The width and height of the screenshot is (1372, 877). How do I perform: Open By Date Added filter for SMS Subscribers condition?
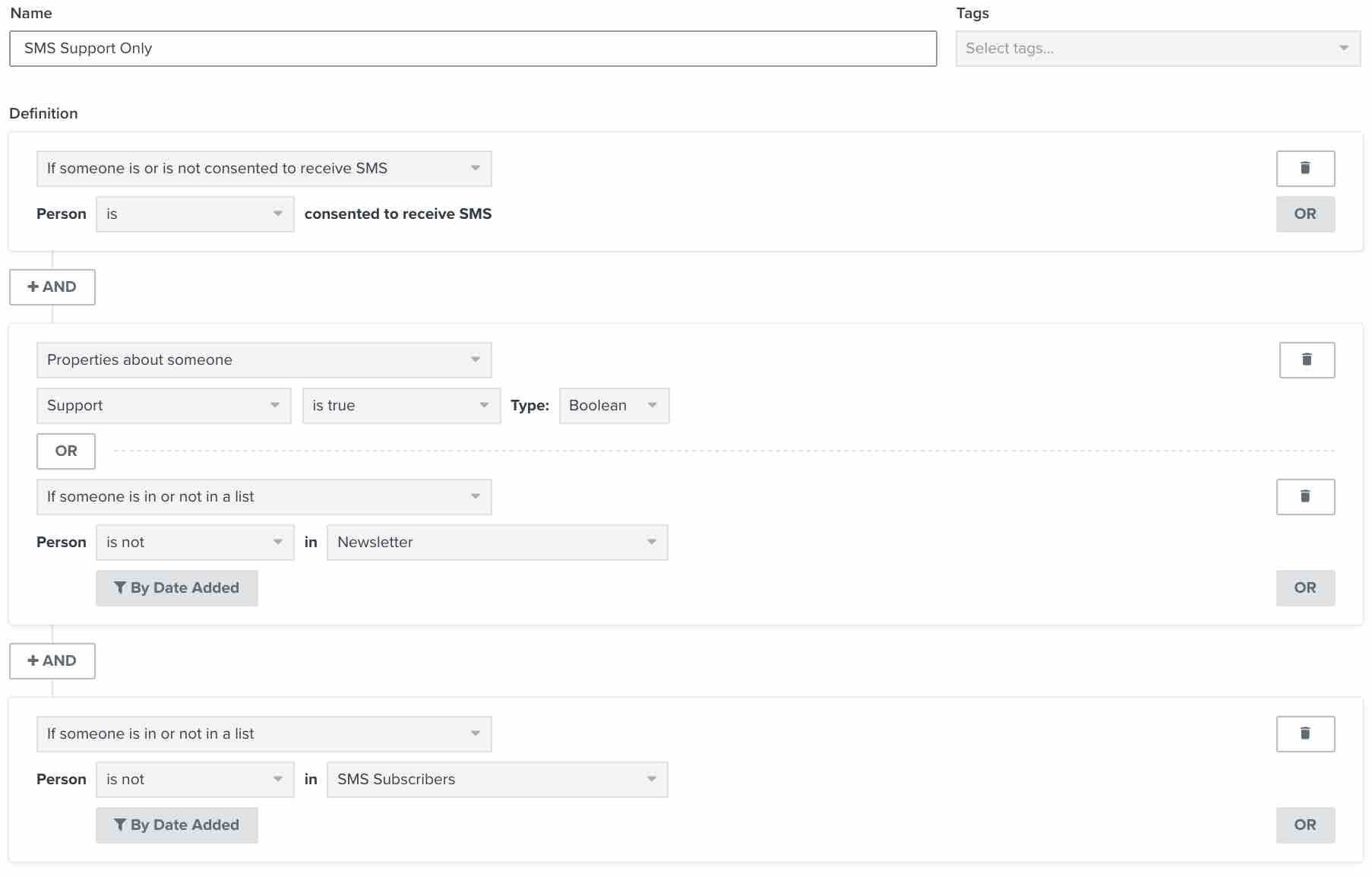click(x=176, y=825)
